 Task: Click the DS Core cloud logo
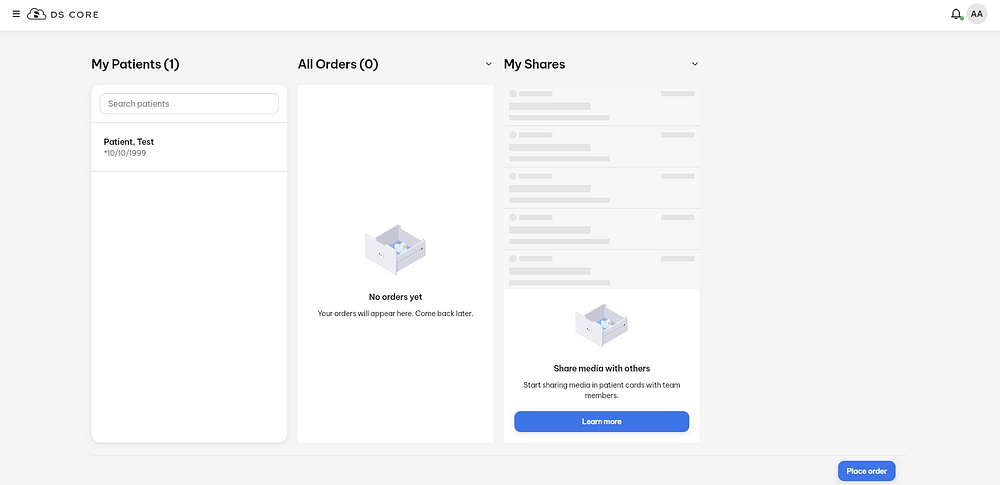click(x=36, y=14)
